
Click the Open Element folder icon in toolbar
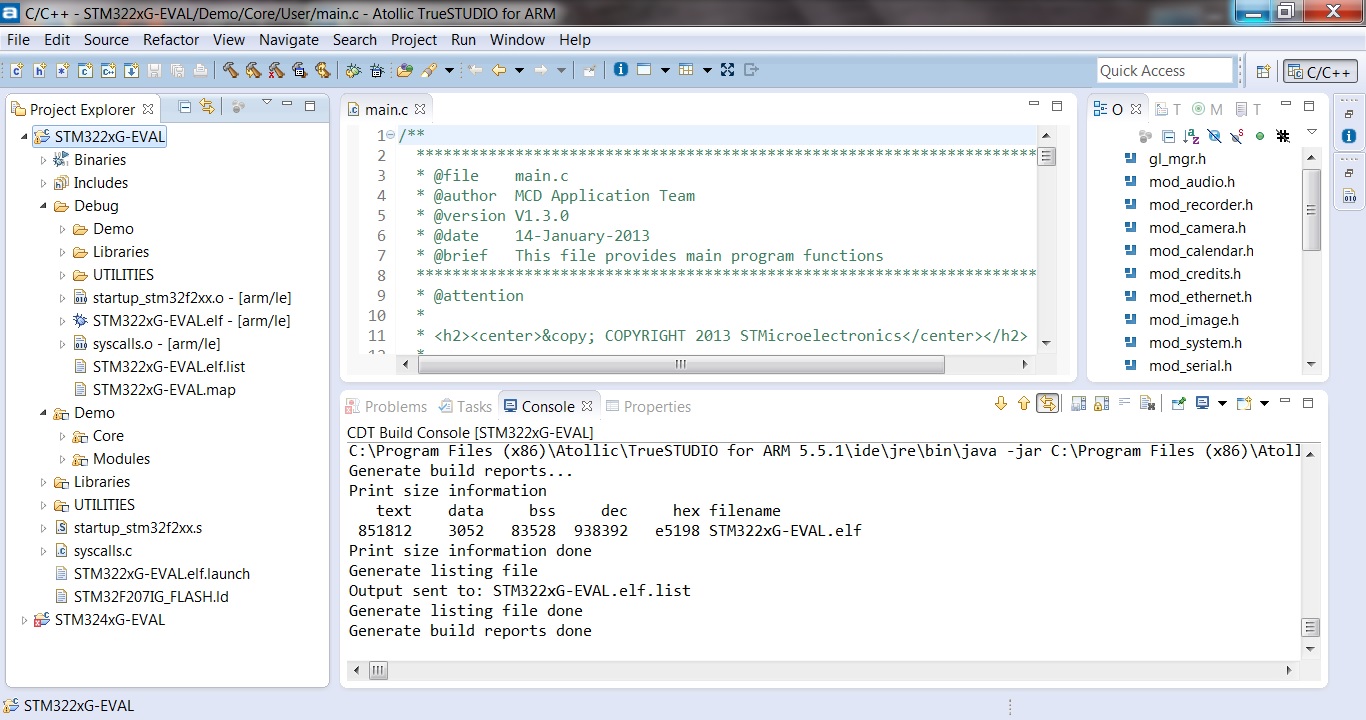[404, 70]
